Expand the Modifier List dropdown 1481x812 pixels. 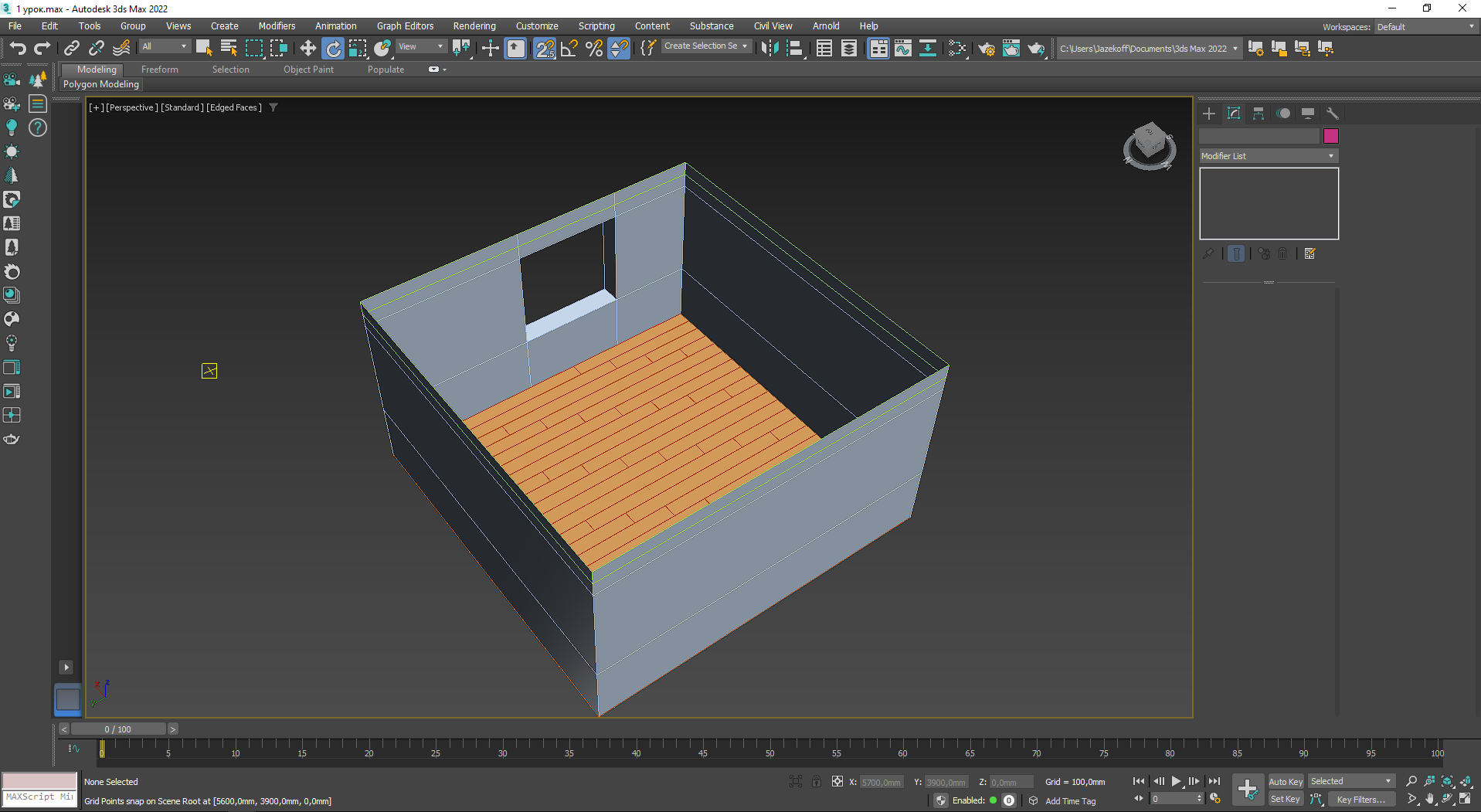pyautogui.click(x=1268, y=156)
